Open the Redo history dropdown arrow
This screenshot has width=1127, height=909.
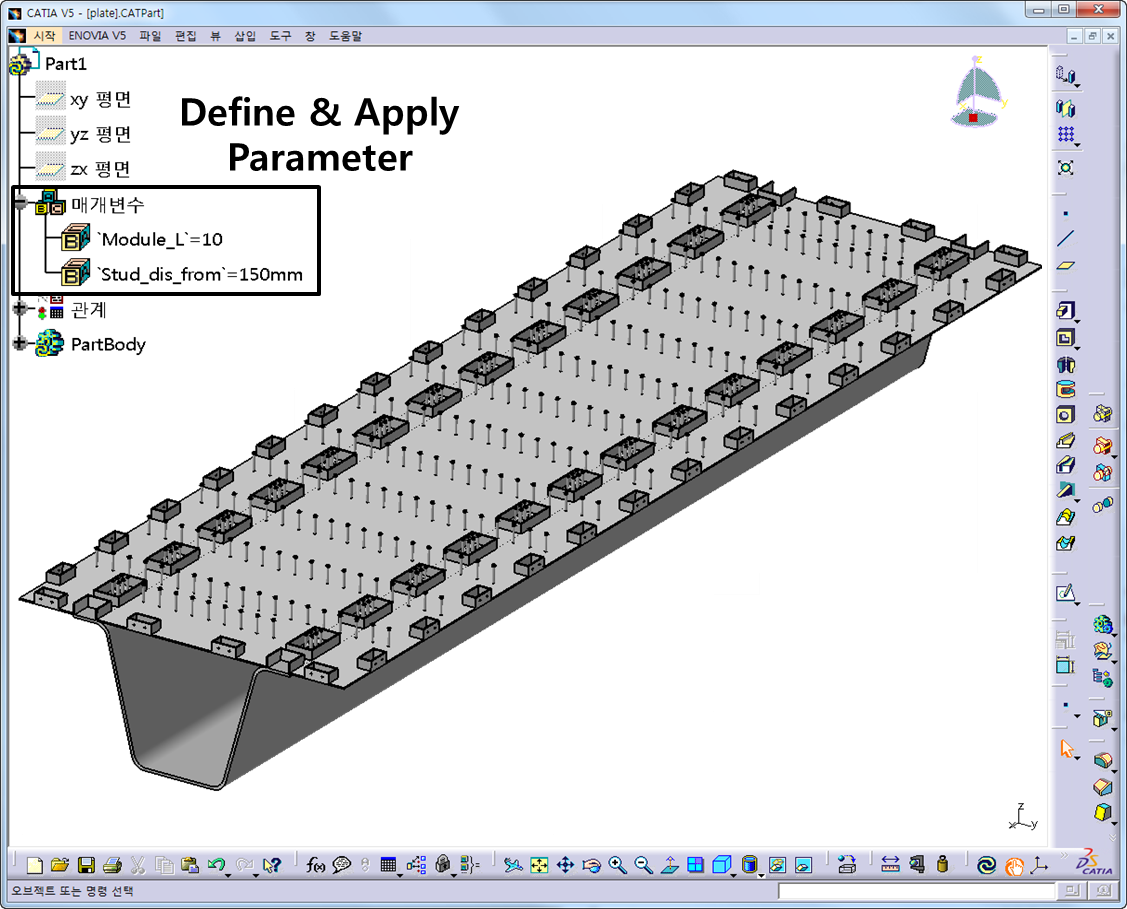255,875
